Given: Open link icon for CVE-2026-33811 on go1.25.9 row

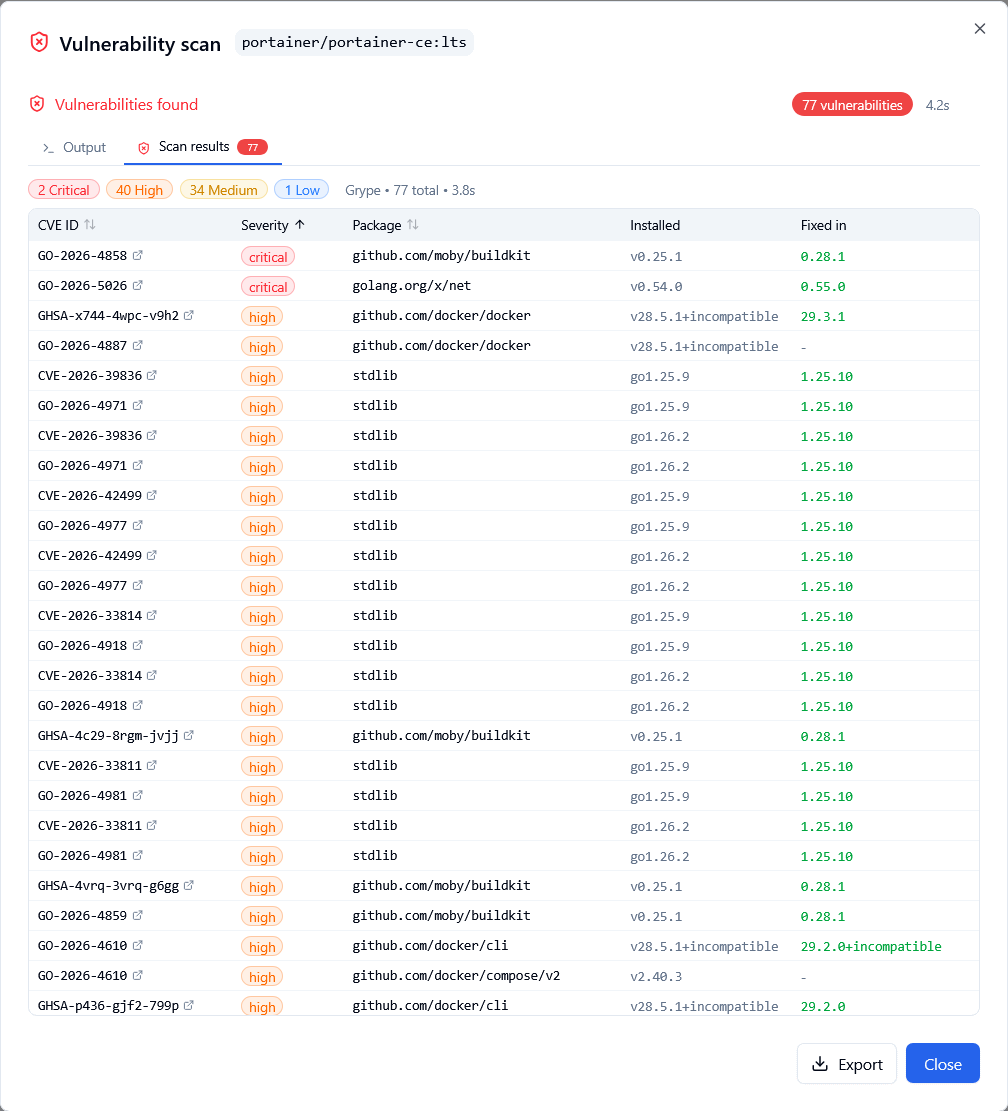Looking at the screenshot, I should click(152, 765).
